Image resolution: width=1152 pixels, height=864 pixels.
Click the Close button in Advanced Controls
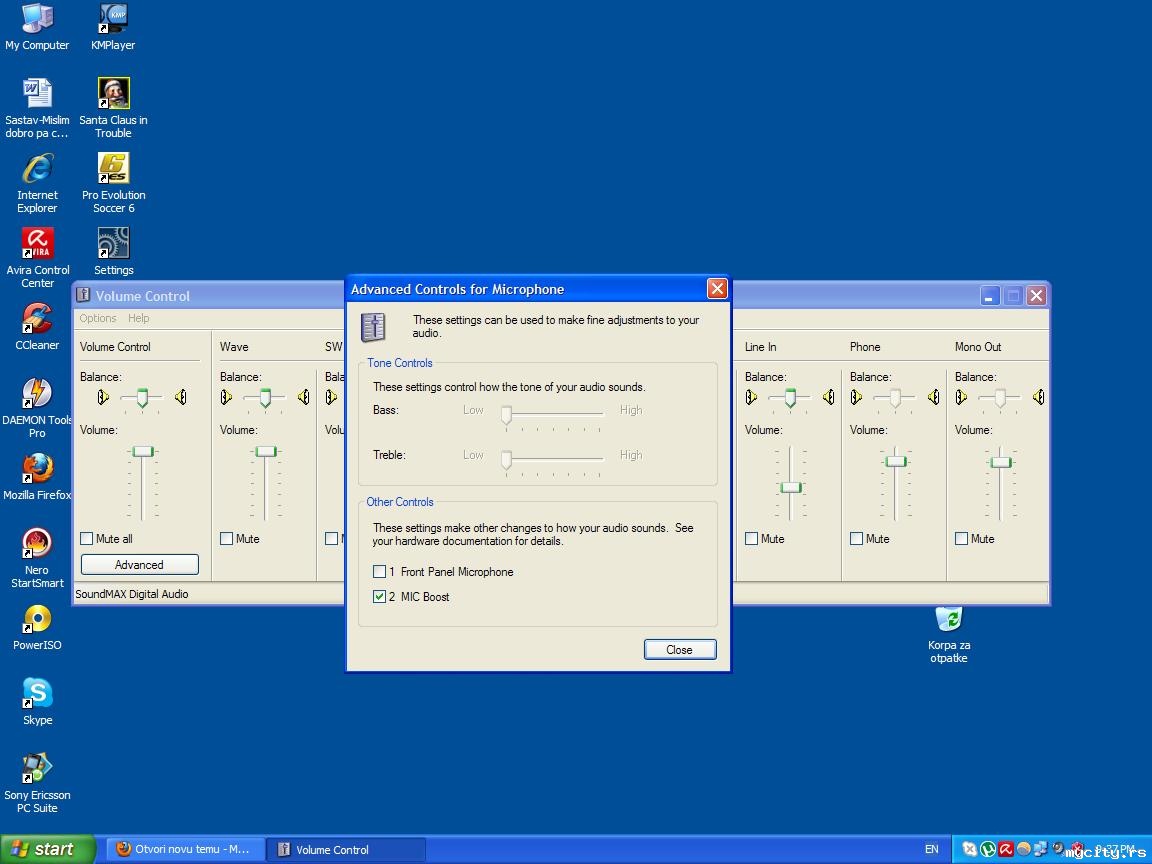[x=680, y=650]
